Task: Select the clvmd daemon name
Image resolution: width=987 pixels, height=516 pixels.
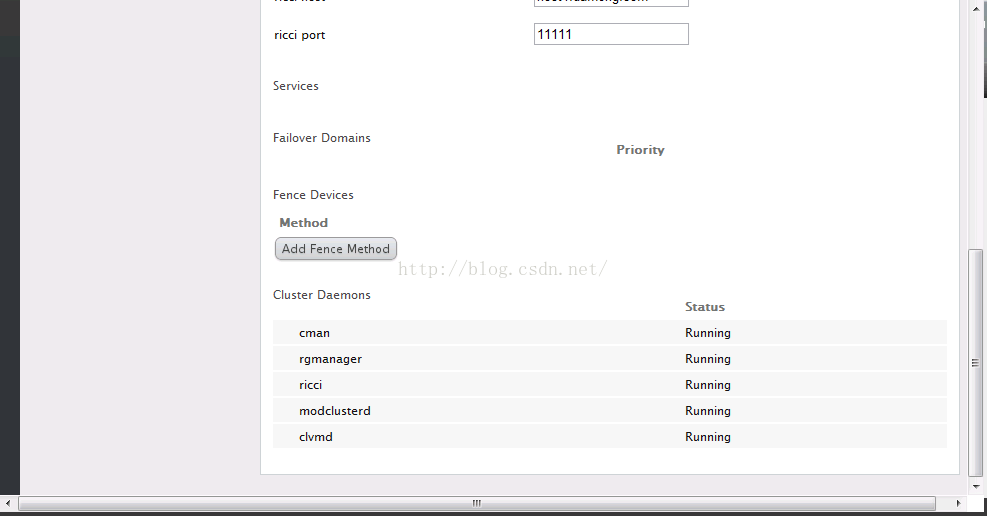Action: click(x=315, y=436)
